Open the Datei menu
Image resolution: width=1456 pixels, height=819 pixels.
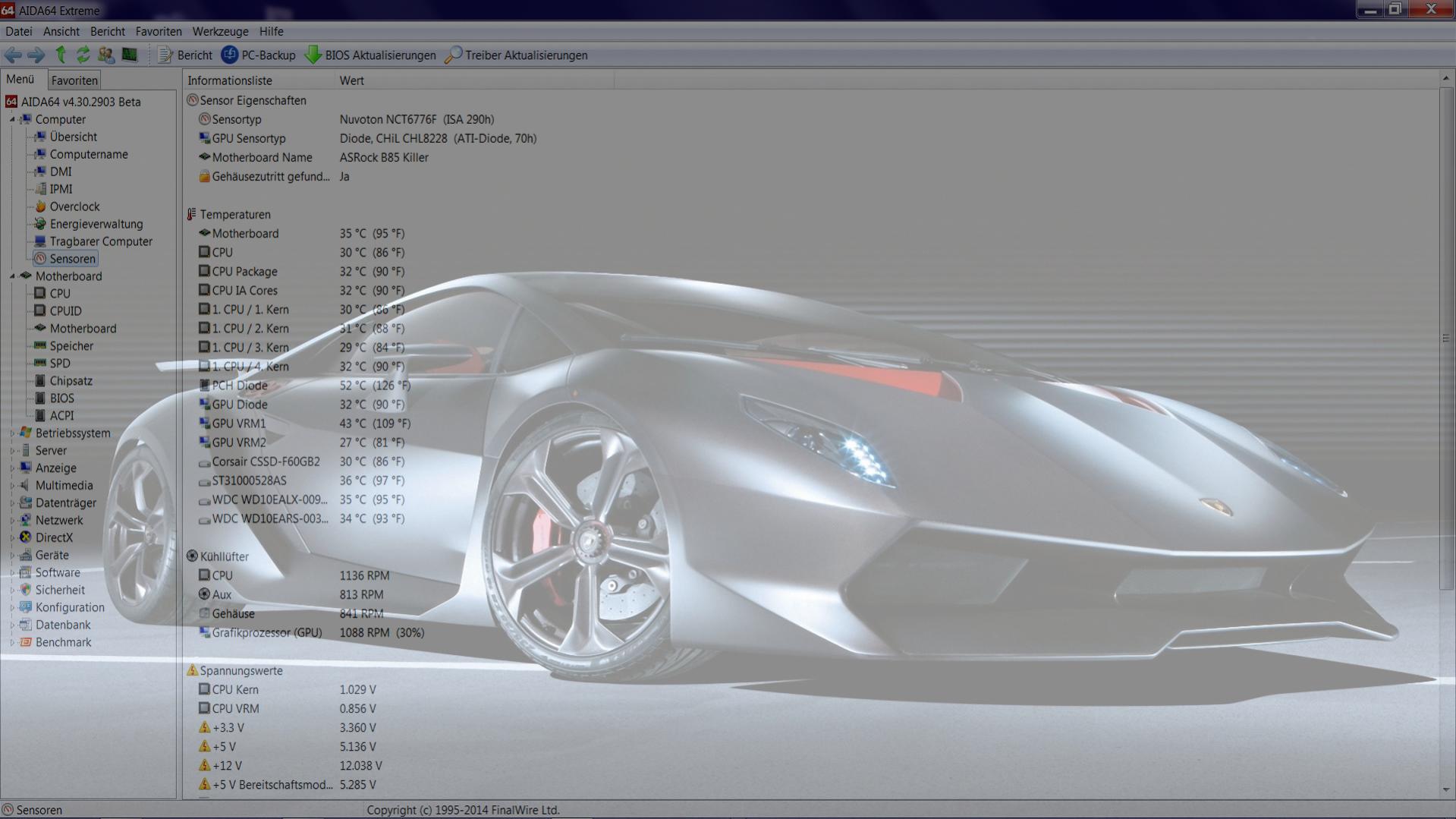19,31
